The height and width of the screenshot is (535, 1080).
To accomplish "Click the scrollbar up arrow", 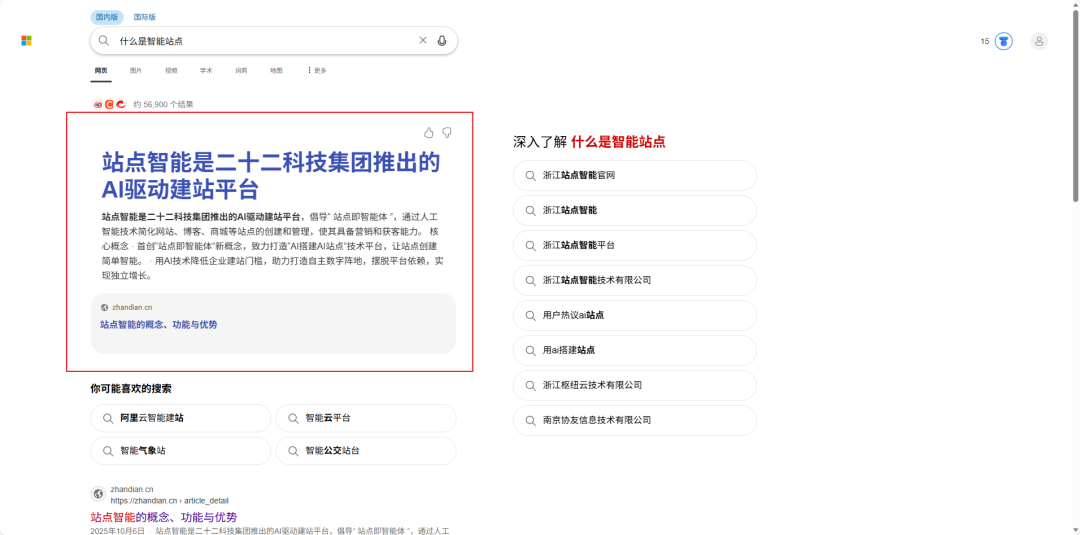I will (x=1075, y=4).
